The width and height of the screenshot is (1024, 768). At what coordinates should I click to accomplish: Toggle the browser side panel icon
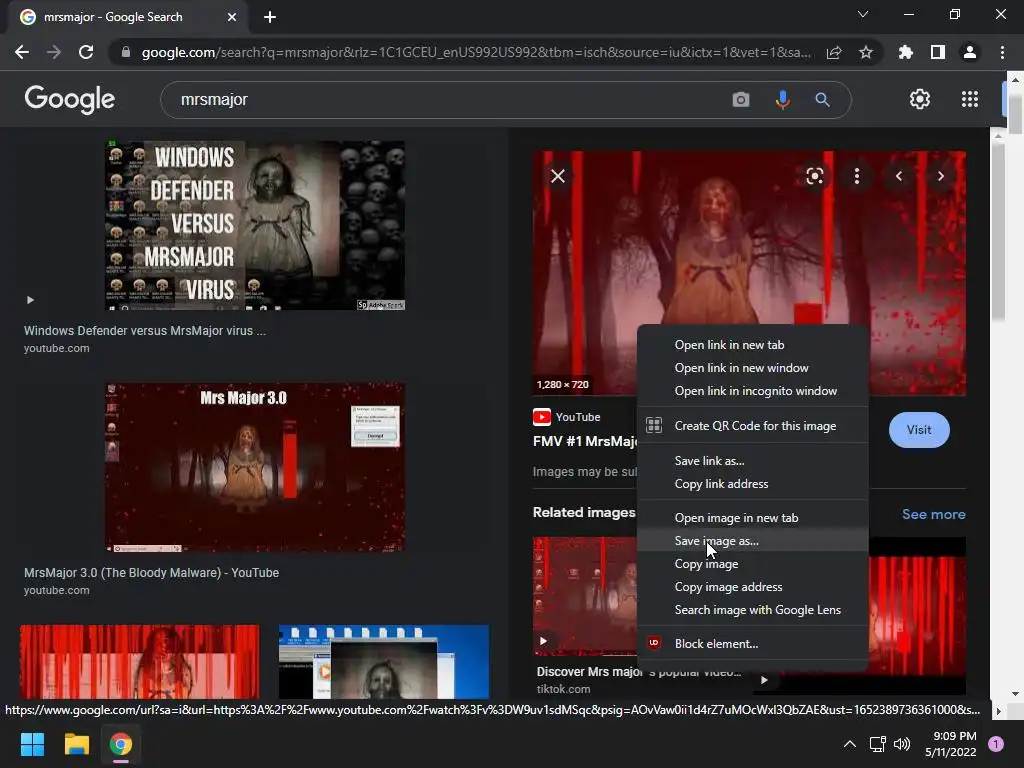[x=938, y=52]
